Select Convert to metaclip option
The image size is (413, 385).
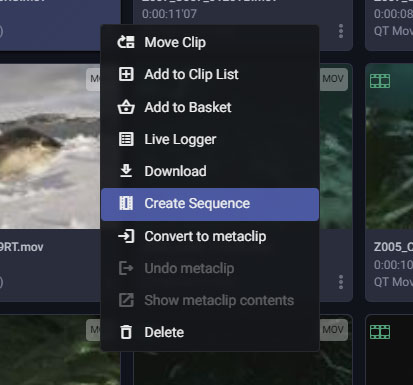tap(210, 236)
